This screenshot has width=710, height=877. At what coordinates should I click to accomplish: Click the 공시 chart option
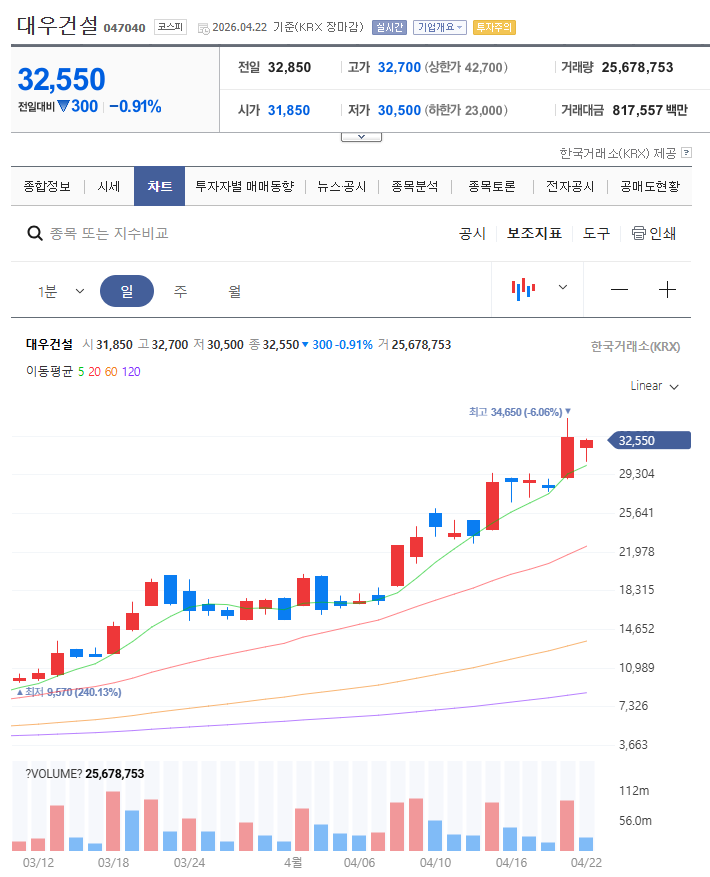[x=472, y=233]
